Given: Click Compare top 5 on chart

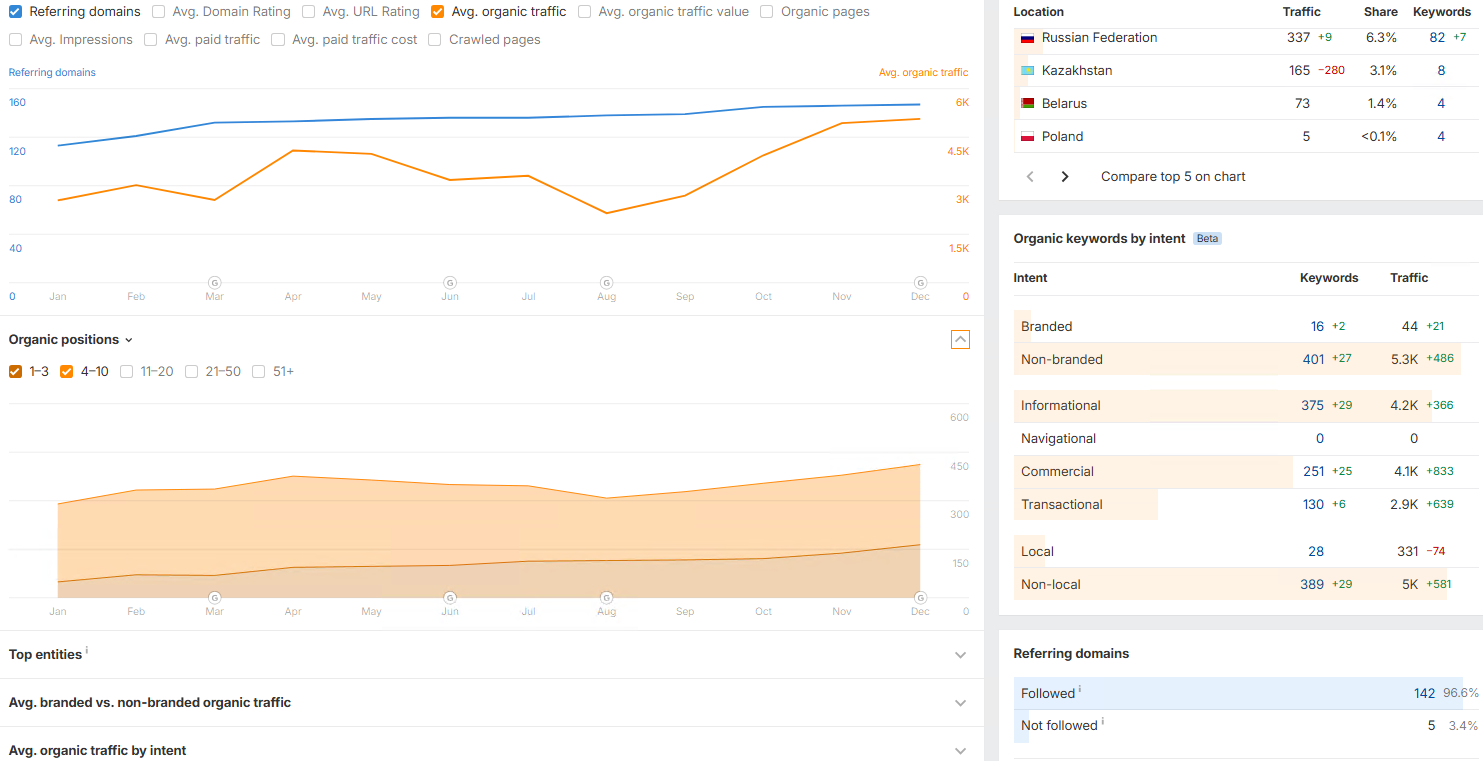Looking at the screenshot, I should (x=1173, y=177).
